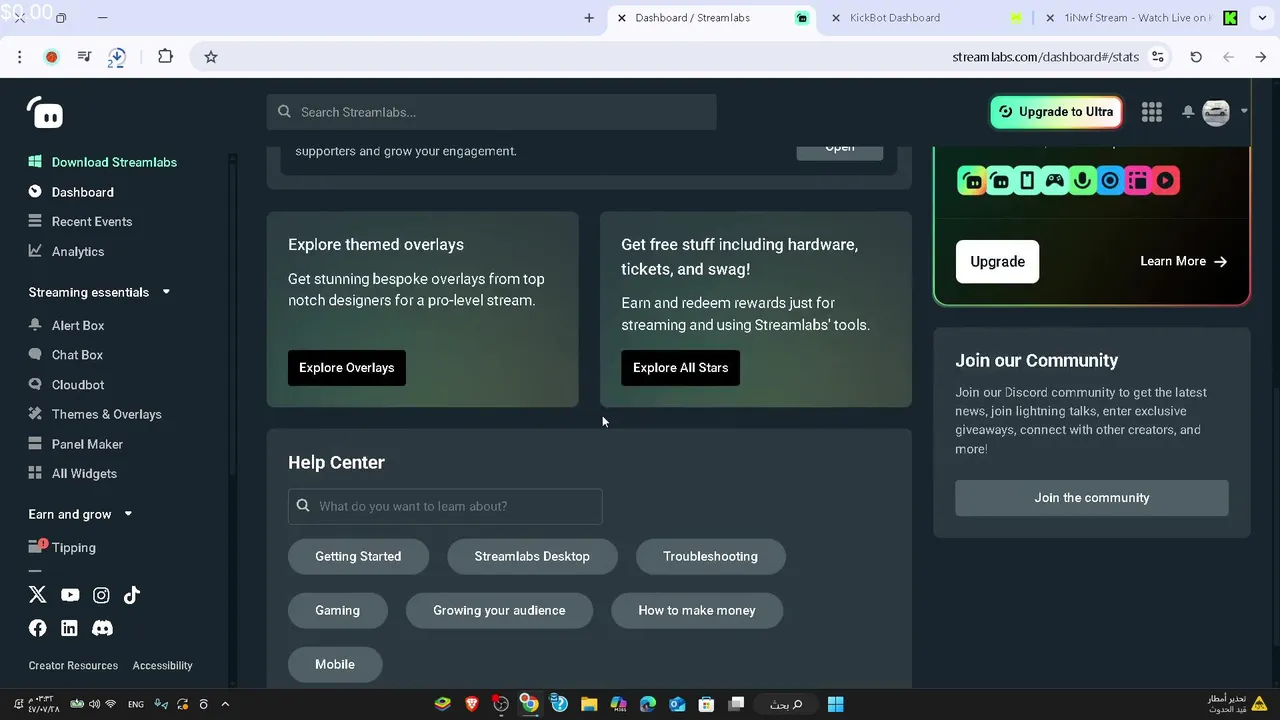The width and height of the screenshot is (1280, 720).
Task: Click the All Widgets cog icon
Action: pyautogui.click(x=35, y=473)
